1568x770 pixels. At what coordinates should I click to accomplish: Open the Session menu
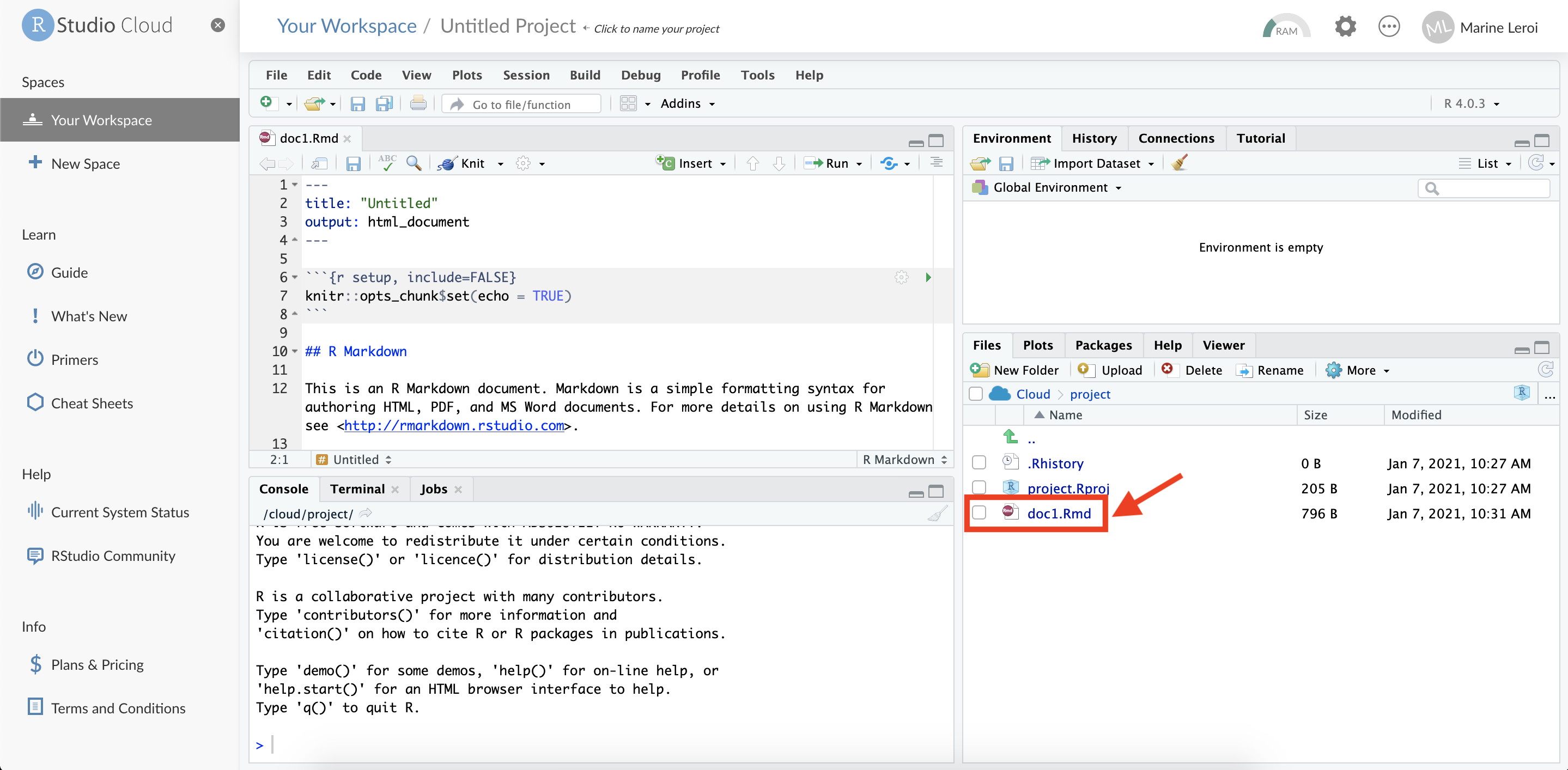pyautogui.click(x=526, y=75)
